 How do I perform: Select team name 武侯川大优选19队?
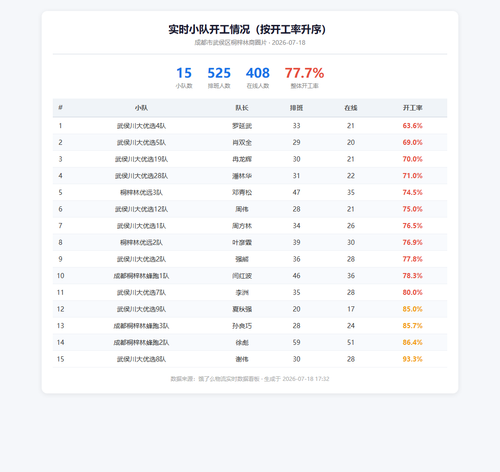[x=141, y=159]
